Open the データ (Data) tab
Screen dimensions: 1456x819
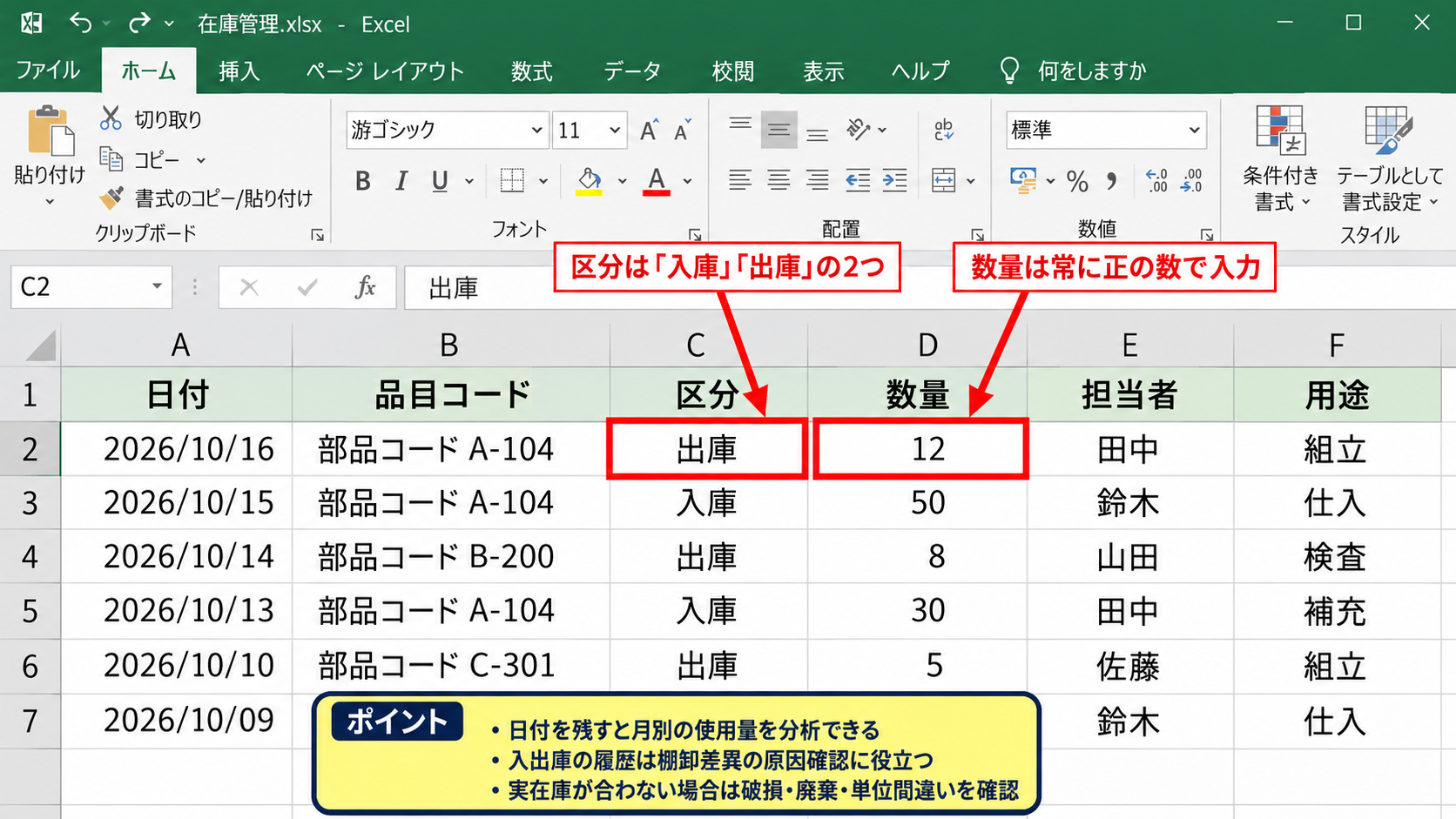632,70
